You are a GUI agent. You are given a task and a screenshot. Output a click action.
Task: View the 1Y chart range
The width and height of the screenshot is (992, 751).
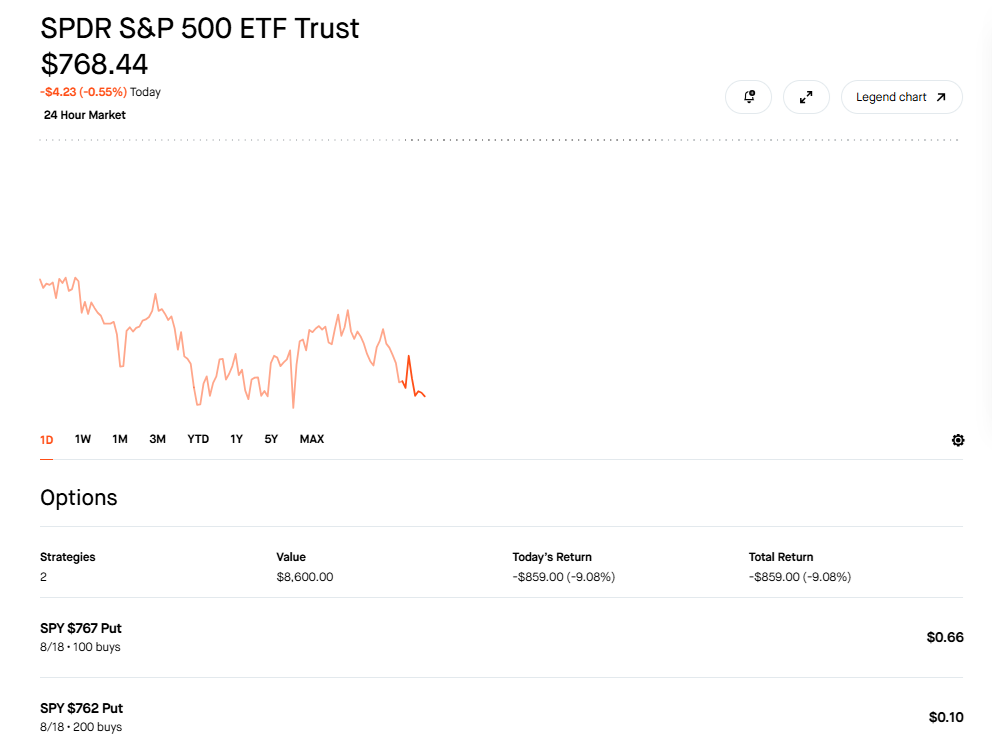click(x=237, y=439)
